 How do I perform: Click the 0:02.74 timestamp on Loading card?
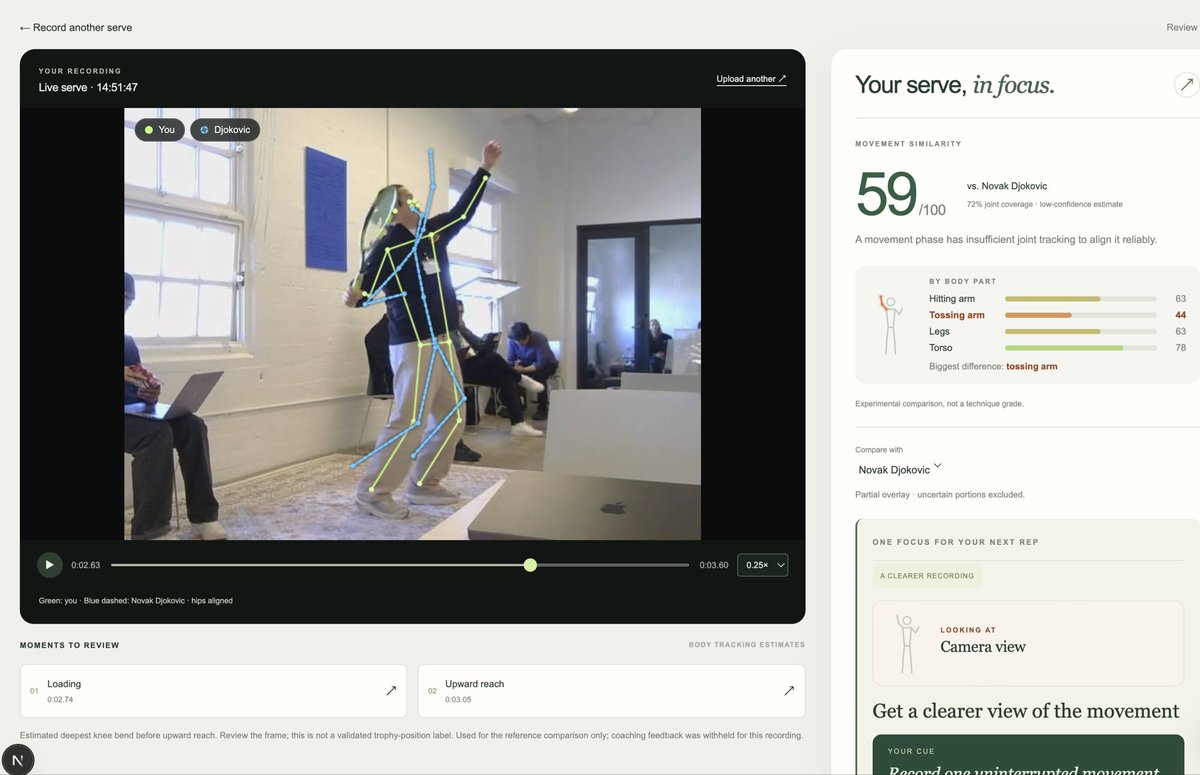60,699
